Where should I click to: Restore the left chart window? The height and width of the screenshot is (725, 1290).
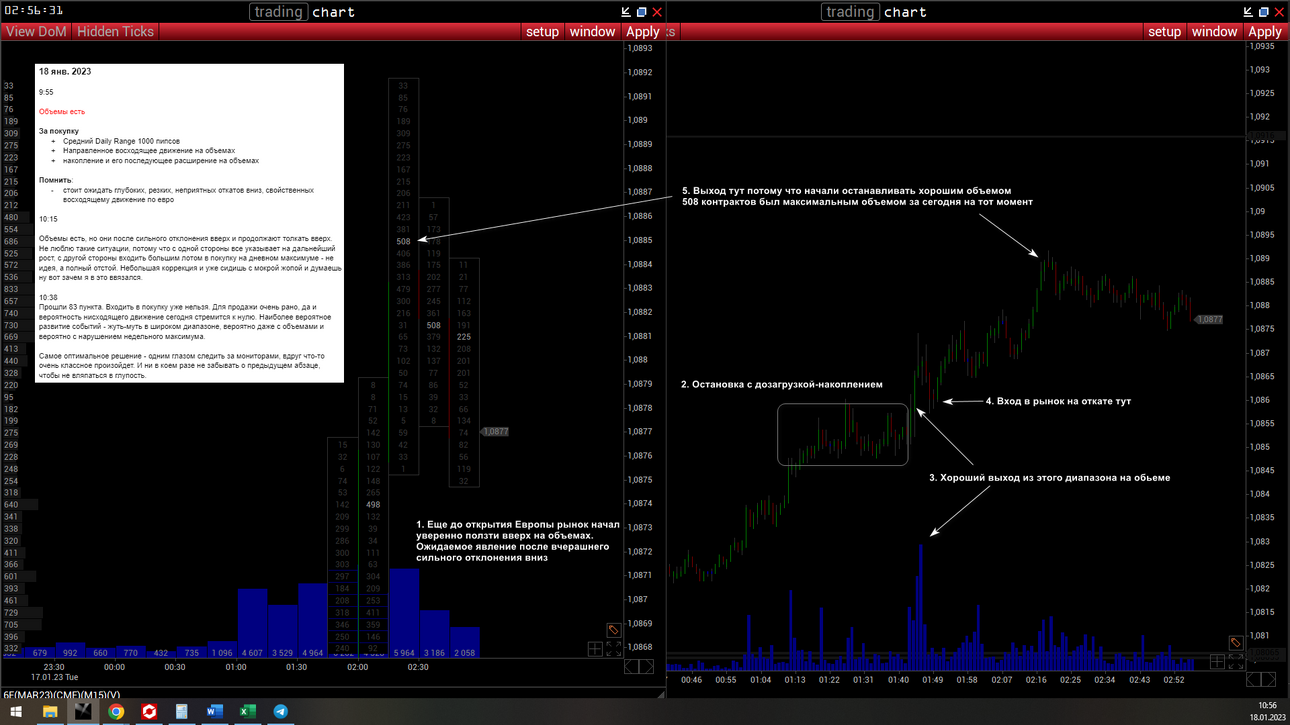pos(641,12)
